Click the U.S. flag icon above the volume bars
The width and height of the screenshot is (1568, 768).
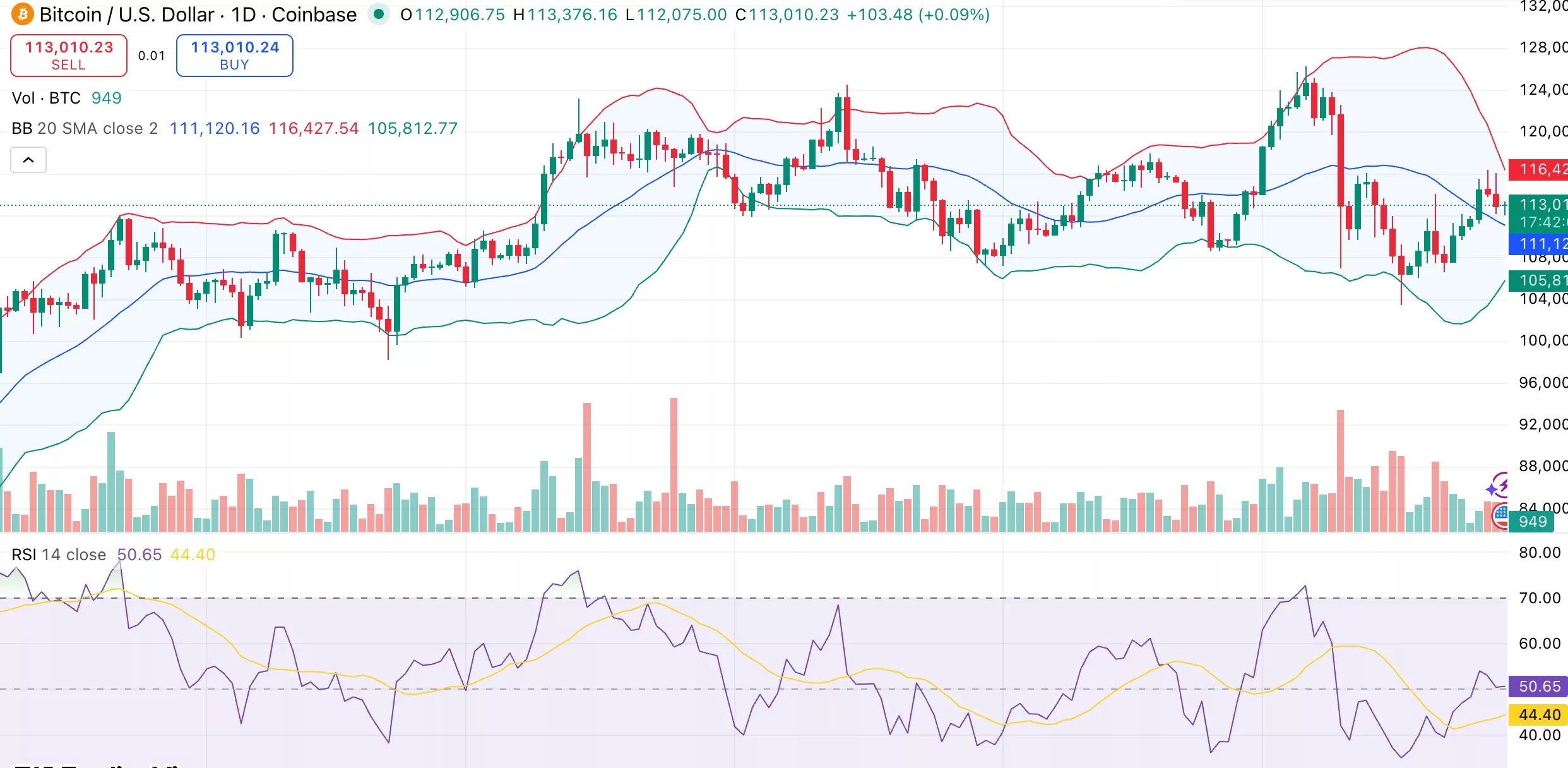pos(1499,515)
